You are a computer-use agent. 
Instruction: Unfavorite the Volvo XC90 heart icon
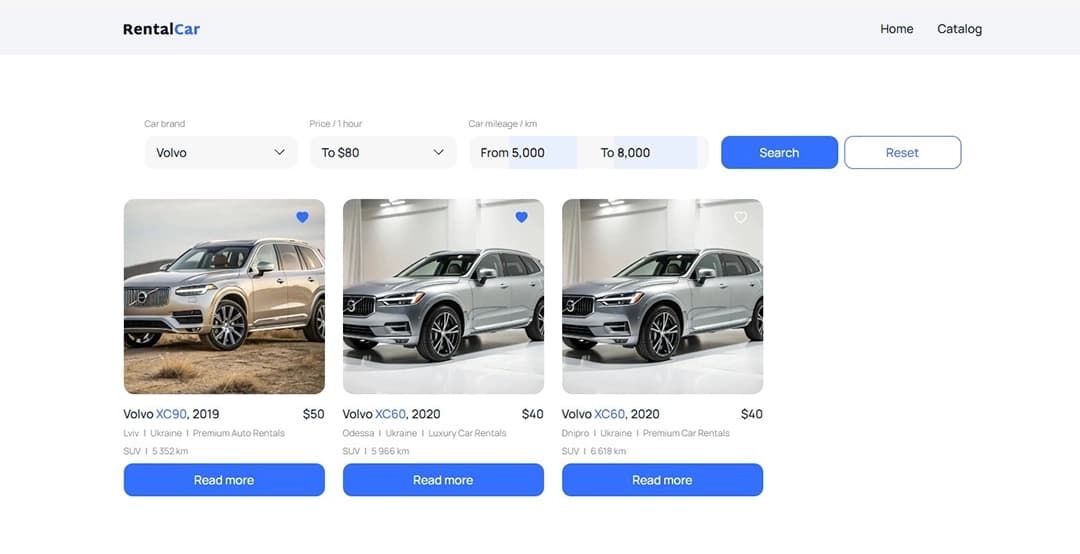click(x=302, y=217)
